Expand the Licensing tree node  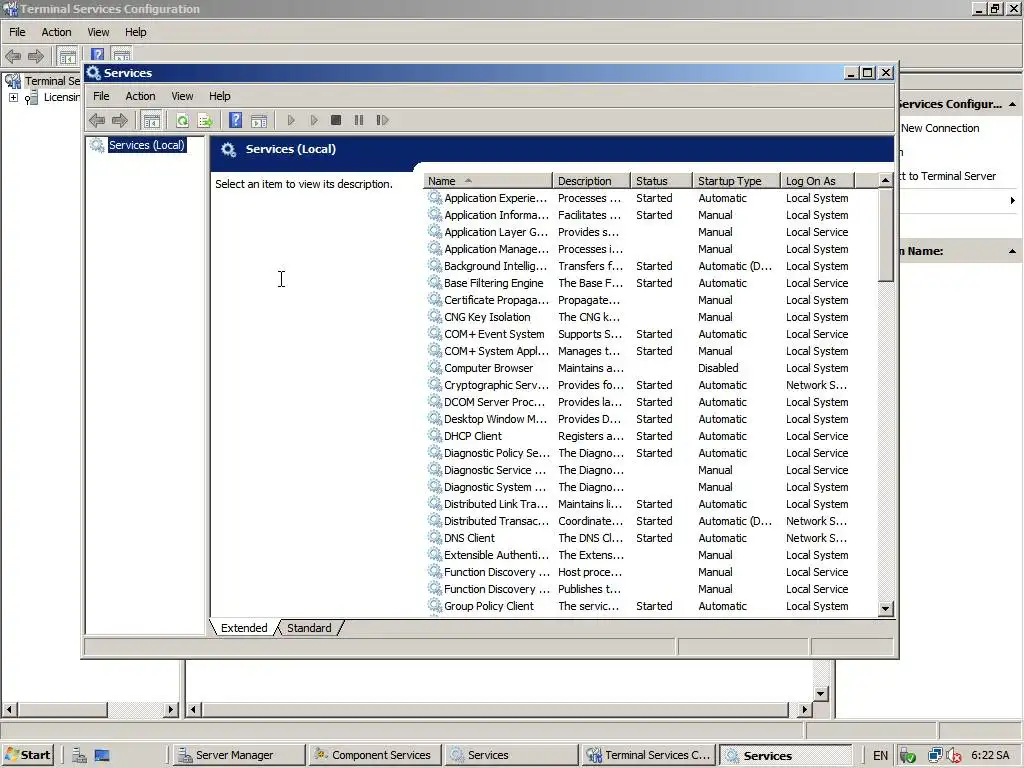(x=13, y=97)
